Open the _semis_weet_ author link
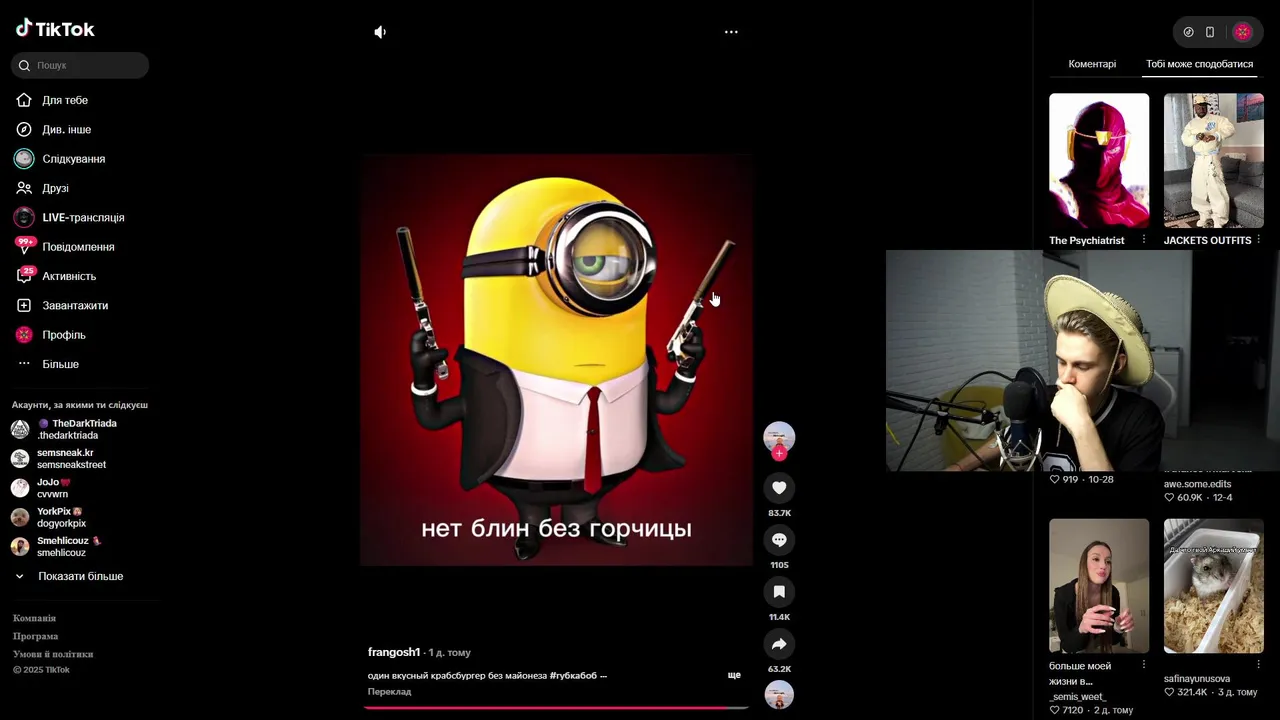Screen dimensions: 1280x720 click(1078, 697)
